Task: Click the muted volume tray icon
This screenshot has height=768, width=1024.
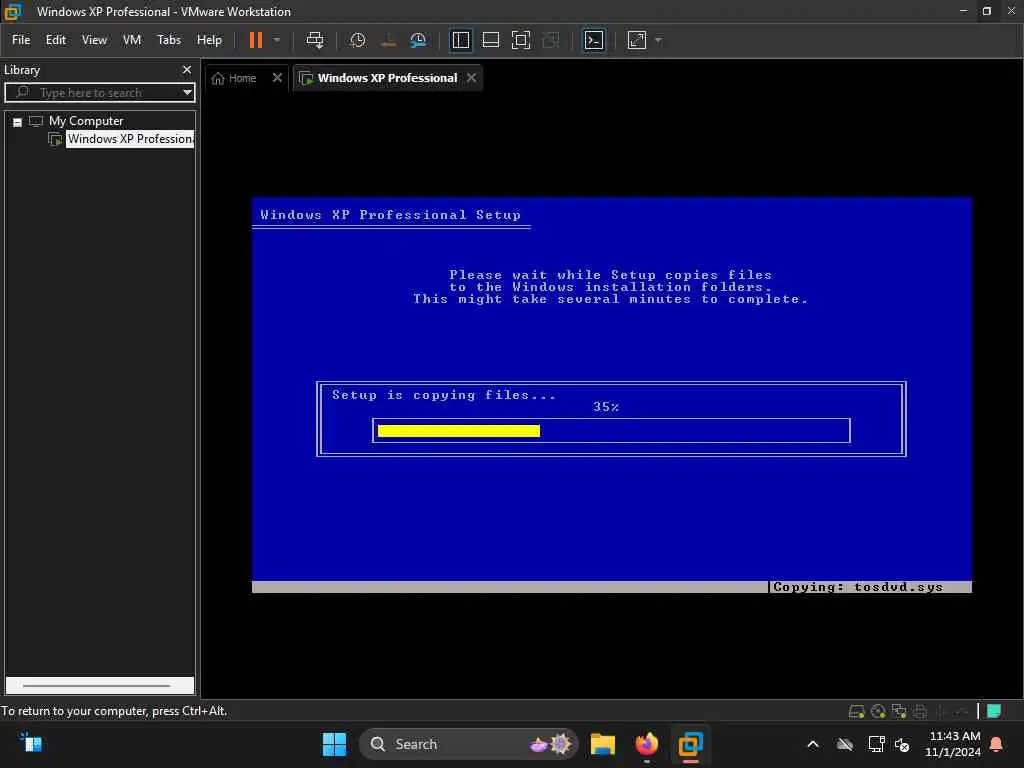Action: (902, 744)
